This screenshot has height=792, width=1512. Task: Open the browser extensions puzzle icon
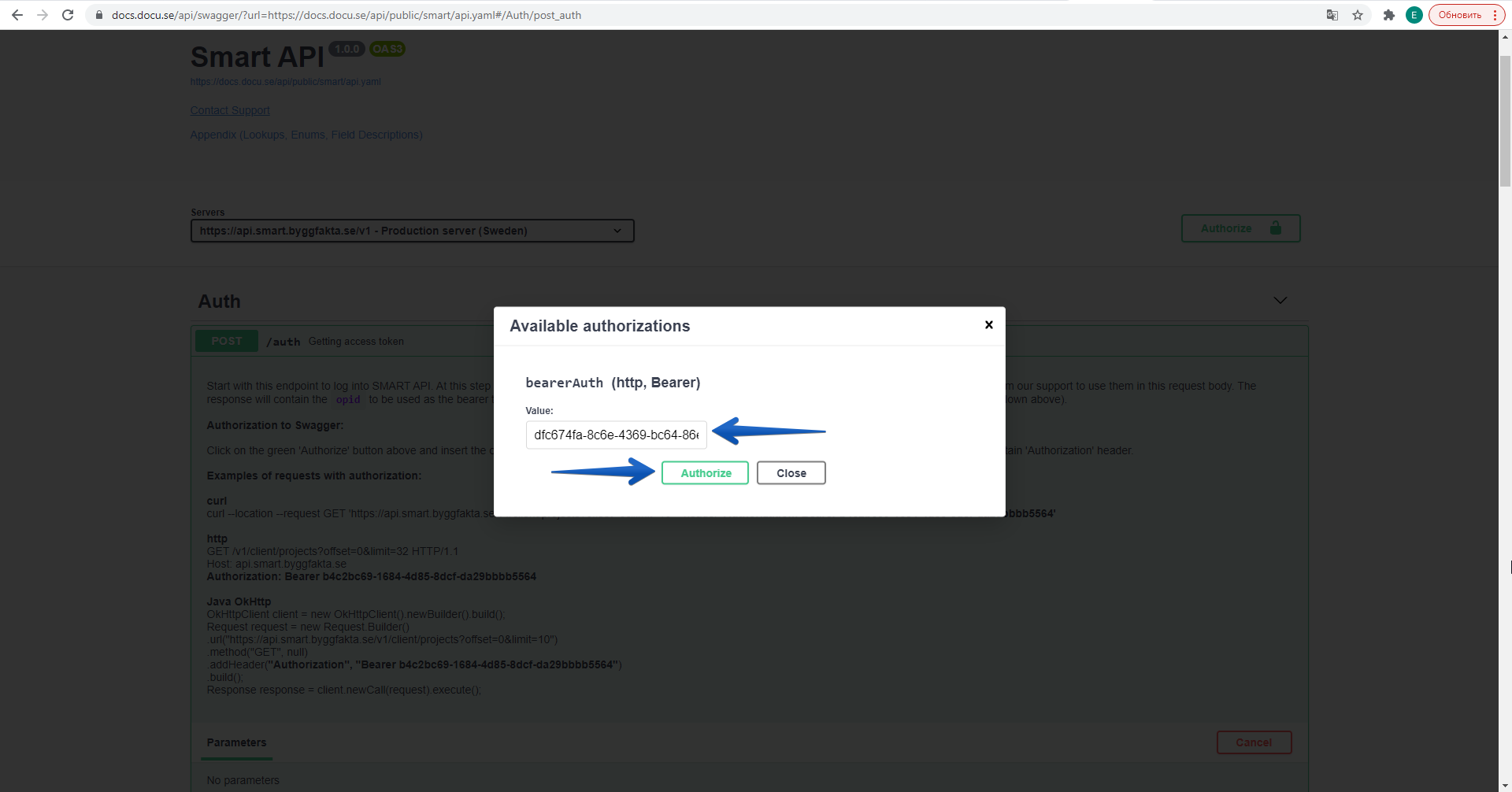point(1388,15)
